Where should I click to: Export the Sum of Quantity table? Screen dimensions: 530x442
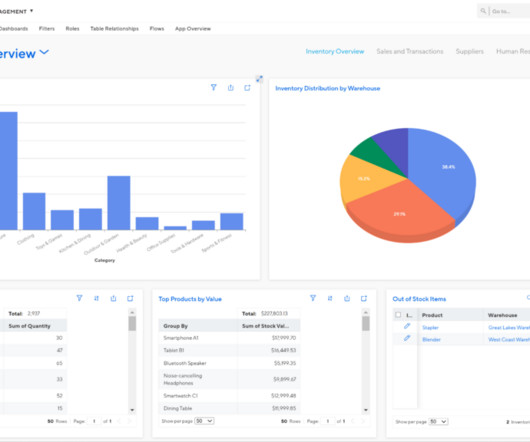pos(114,298)
